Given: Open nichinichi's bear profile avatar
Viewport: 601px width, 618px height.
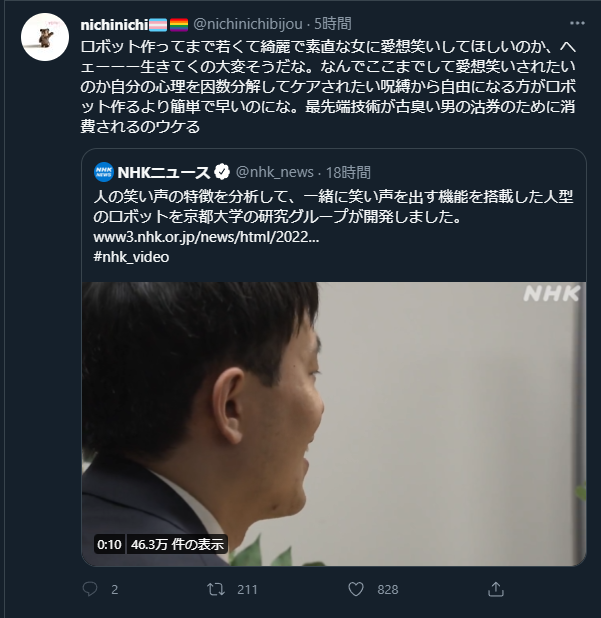Looking at the screenshot, I should [45, 37].
